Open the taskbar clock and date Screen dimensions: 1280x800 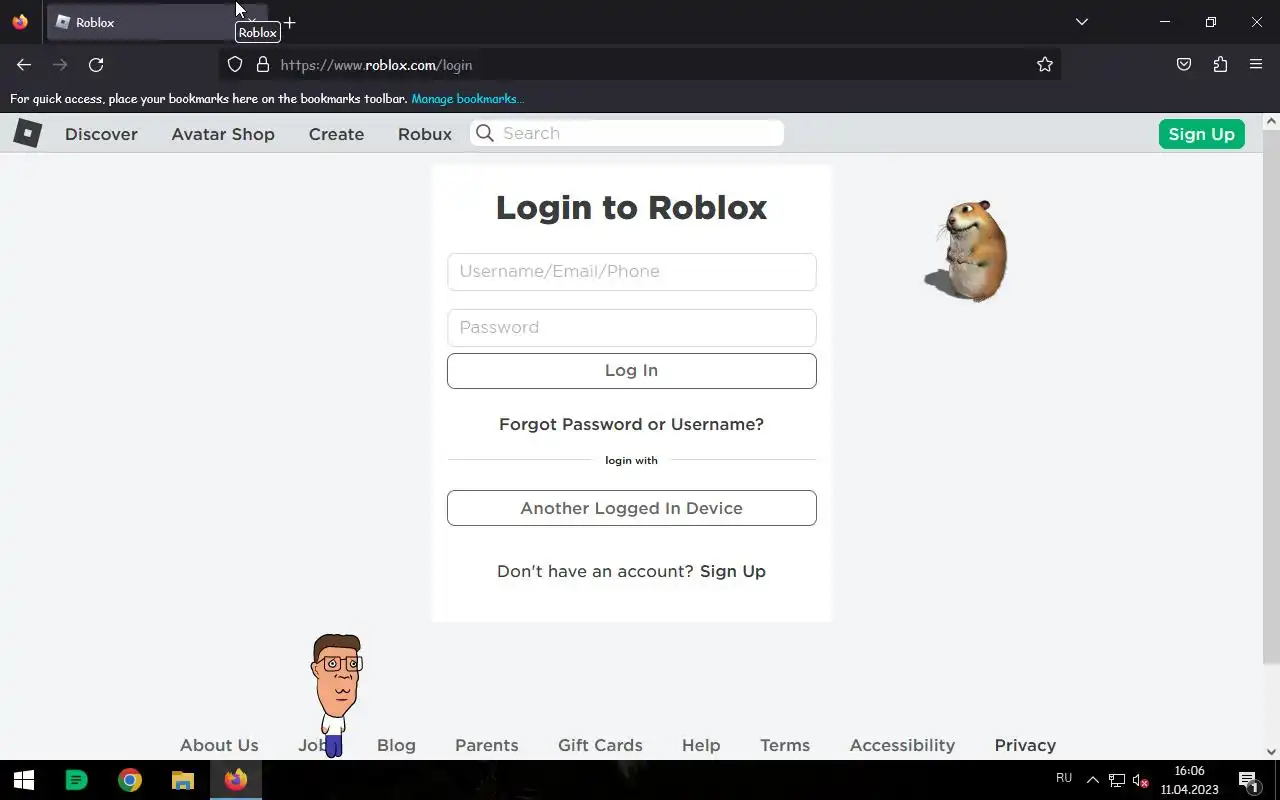(x=1189, y=780)
